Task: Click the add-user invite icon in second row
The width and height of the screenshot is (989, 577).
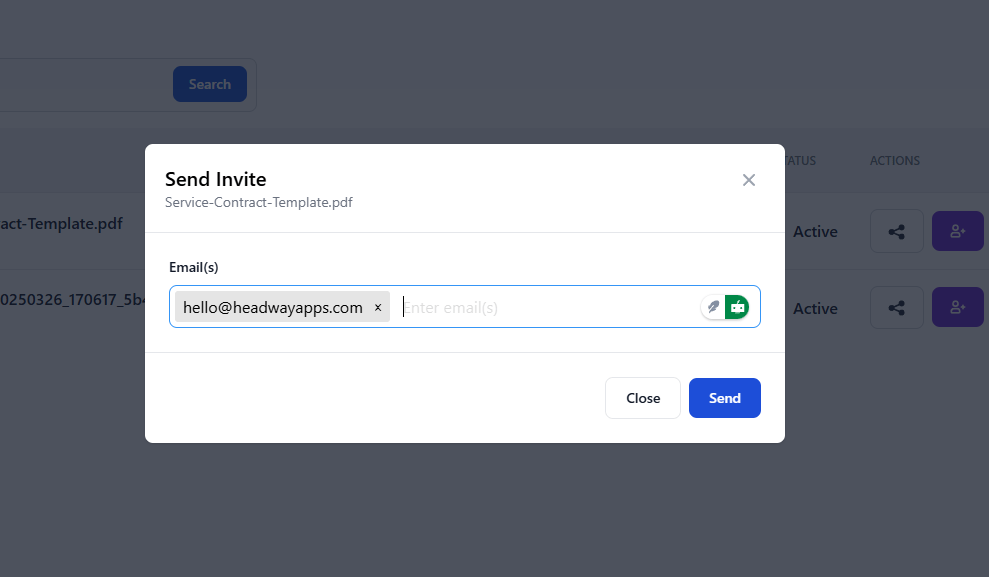Action: tap(957, 308)
